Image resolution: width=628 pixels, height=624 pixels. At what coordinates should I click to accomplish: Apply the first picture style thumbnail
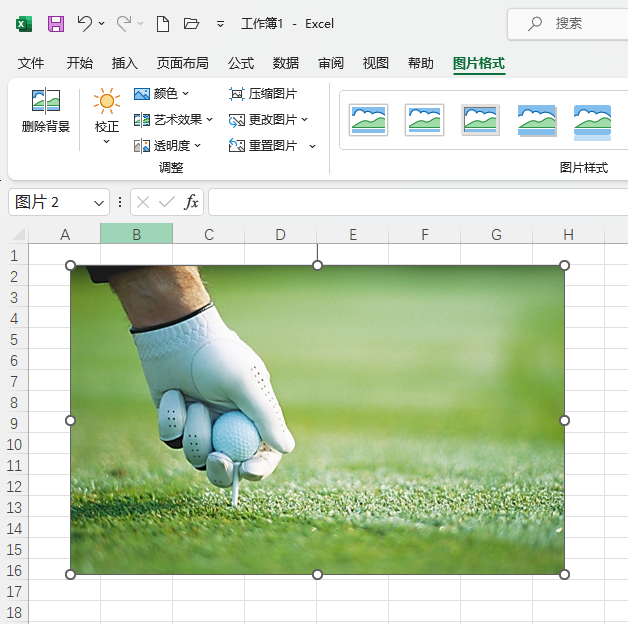[368, 120]
